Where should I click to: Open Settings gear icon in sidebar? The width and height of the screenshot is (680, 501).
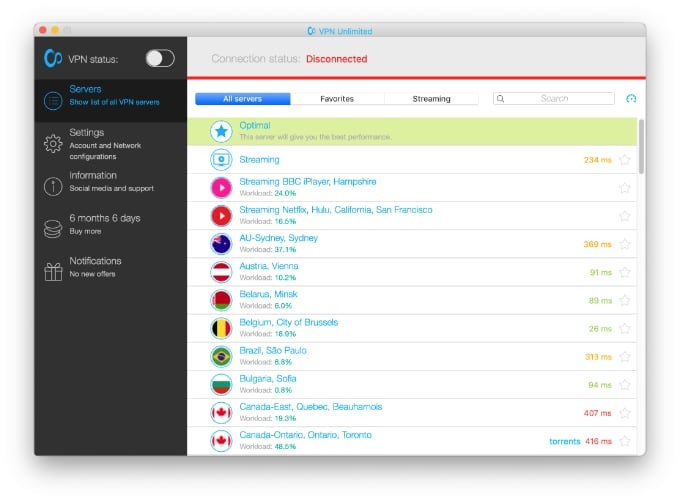[x=53, y=144]
